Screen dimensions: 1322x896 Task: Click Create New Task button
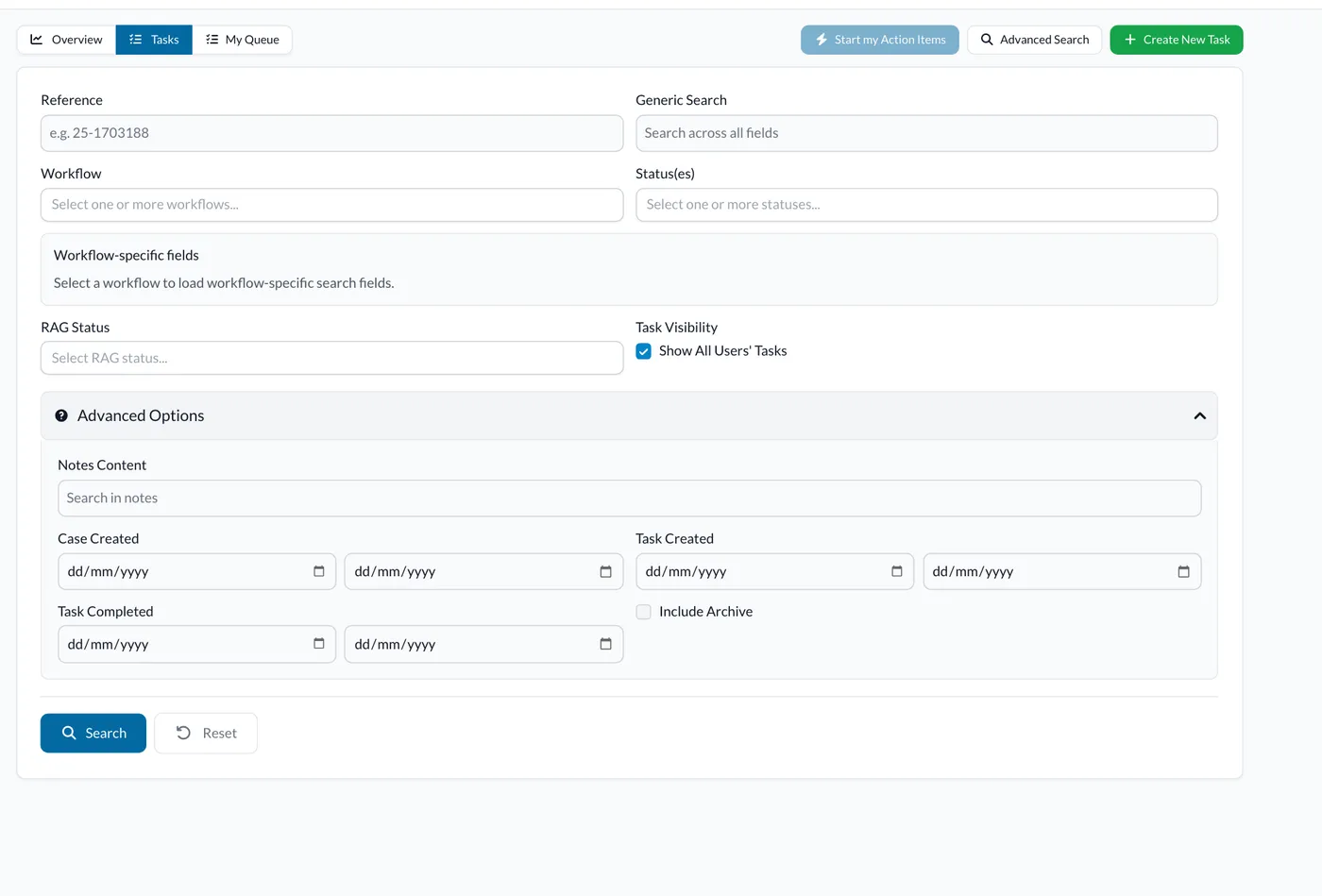(1177, 40)
